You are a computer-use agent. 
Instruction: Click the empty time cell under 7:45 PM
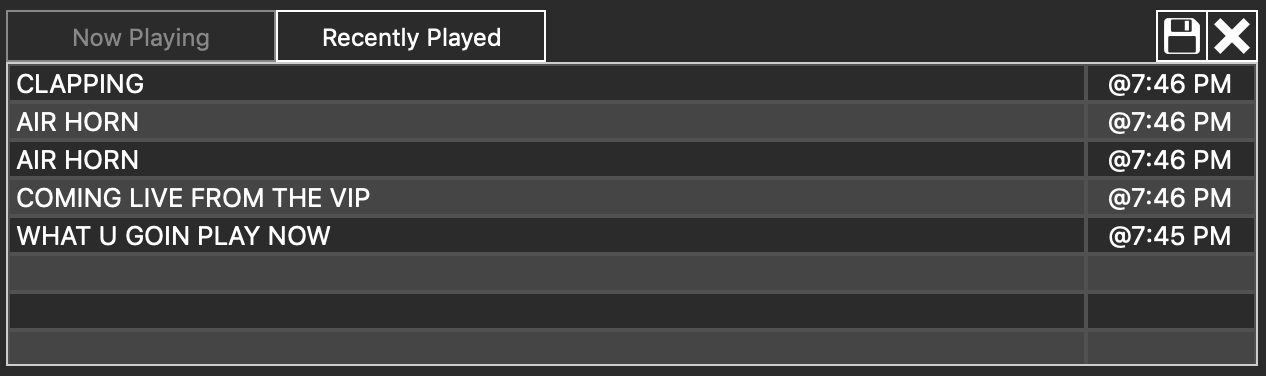1171,273
